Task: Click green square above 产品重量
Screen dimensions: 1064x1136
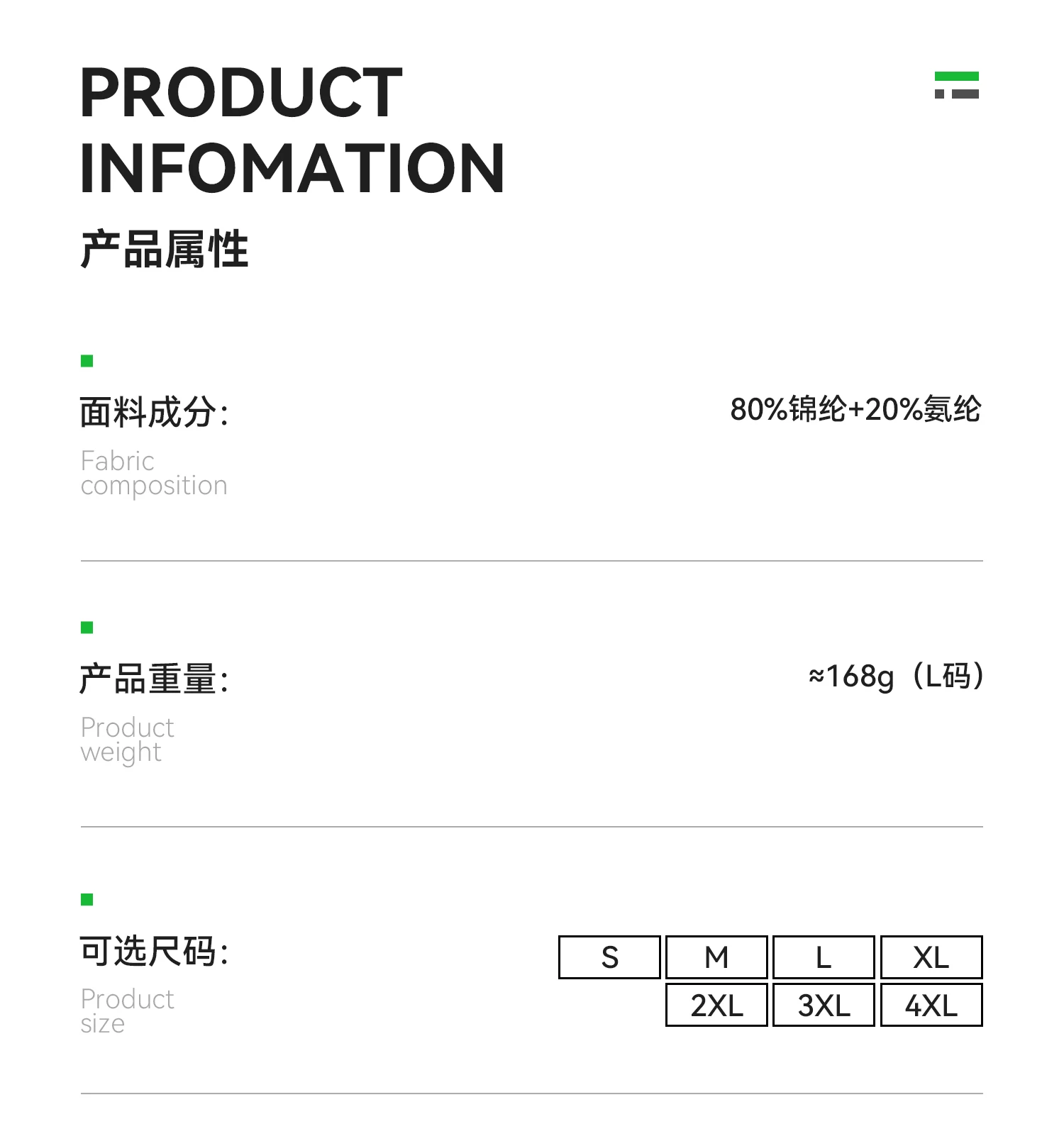Action: [x=87, y=627]
